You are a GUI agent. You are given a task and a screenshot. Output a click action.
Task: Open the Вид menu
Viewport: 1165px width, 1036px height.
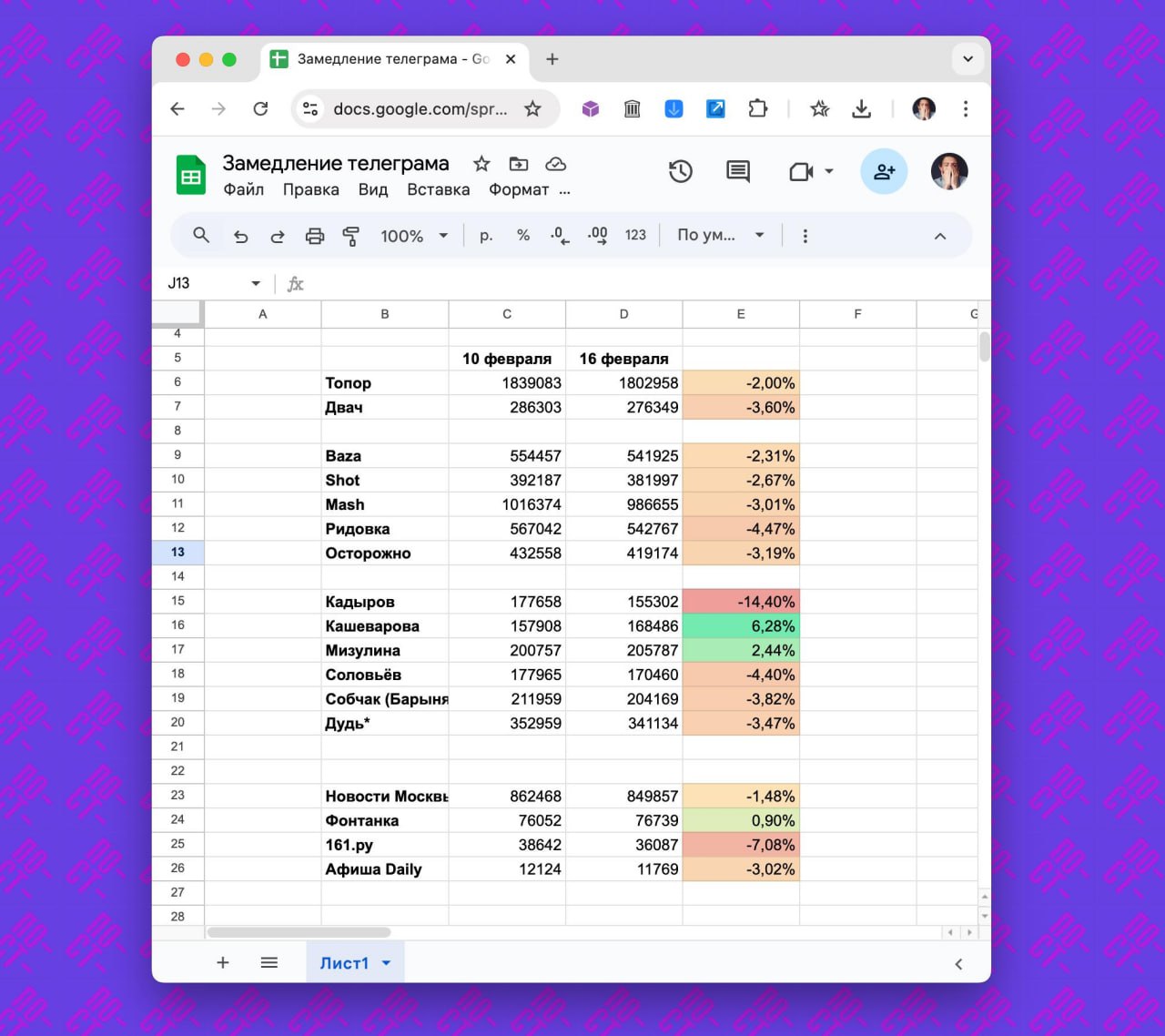(373, 189)
